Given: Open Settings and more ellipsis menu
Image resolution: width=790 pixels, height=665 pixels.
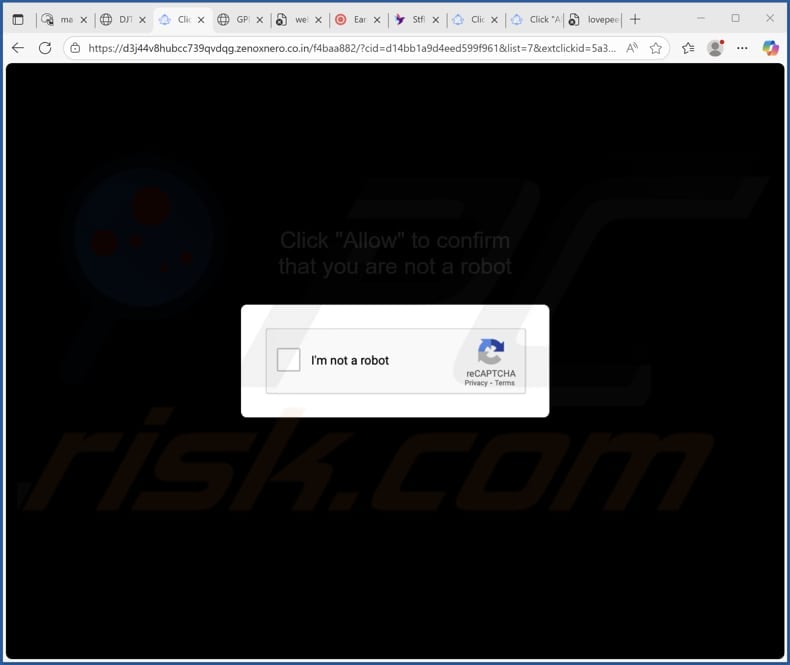Looking at the screenshot, I should tap(742, 48).
